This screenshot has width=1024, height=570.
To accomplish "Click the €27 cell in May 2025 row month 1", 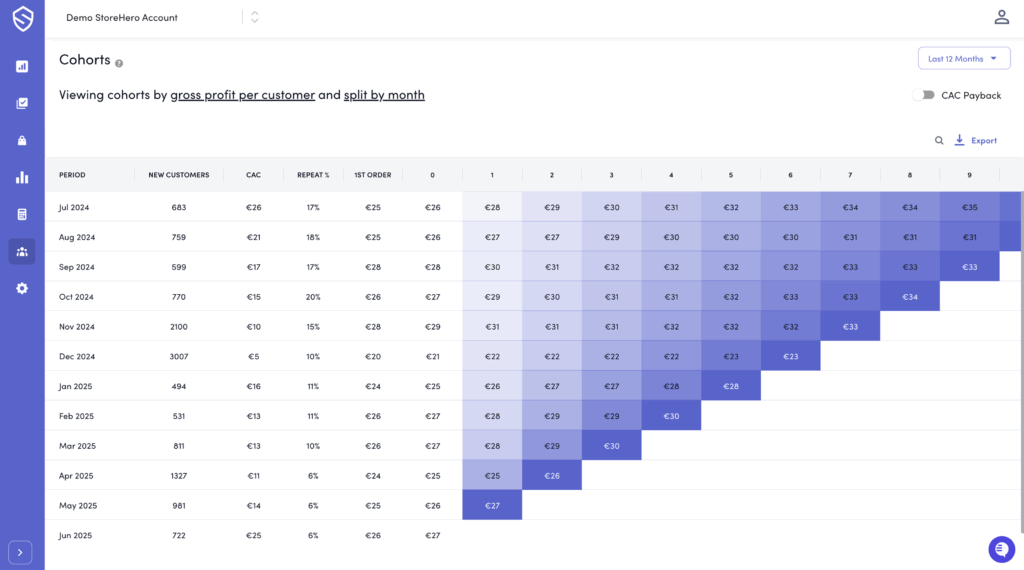I will coord(492,506).
